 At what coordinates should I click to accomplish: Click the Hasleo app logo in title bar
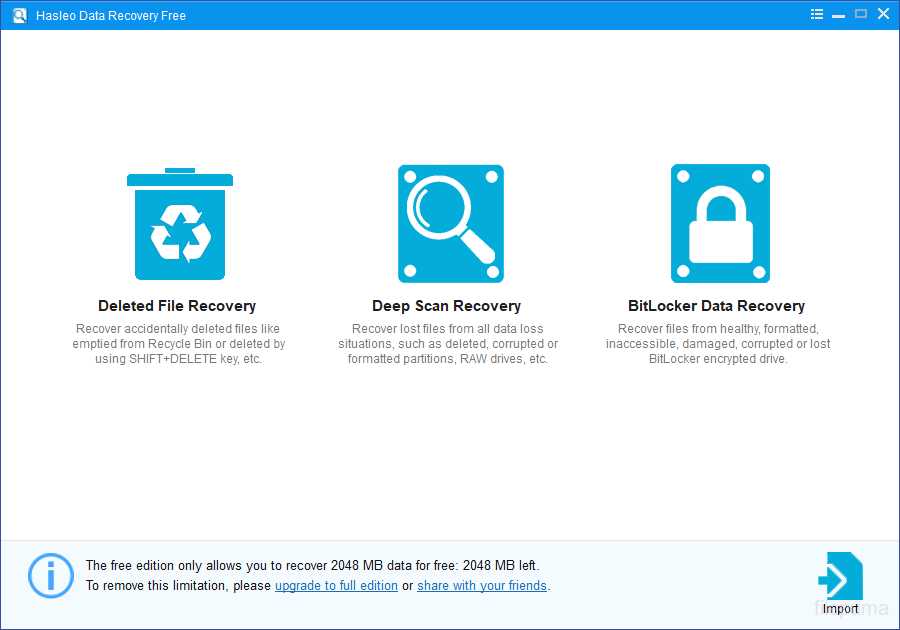[19, 15]
